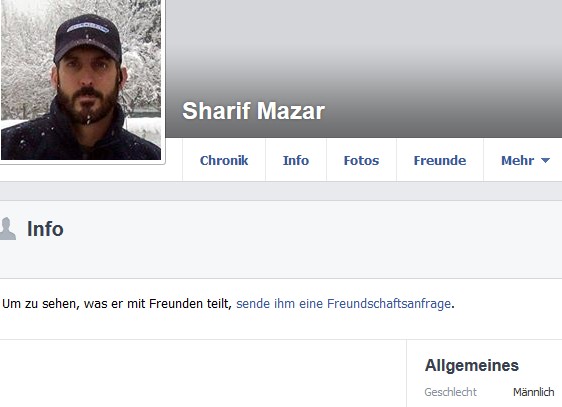562x407 pixels.
Task: Switch to the Chronik tab
Action: click(x=224, y=160)
